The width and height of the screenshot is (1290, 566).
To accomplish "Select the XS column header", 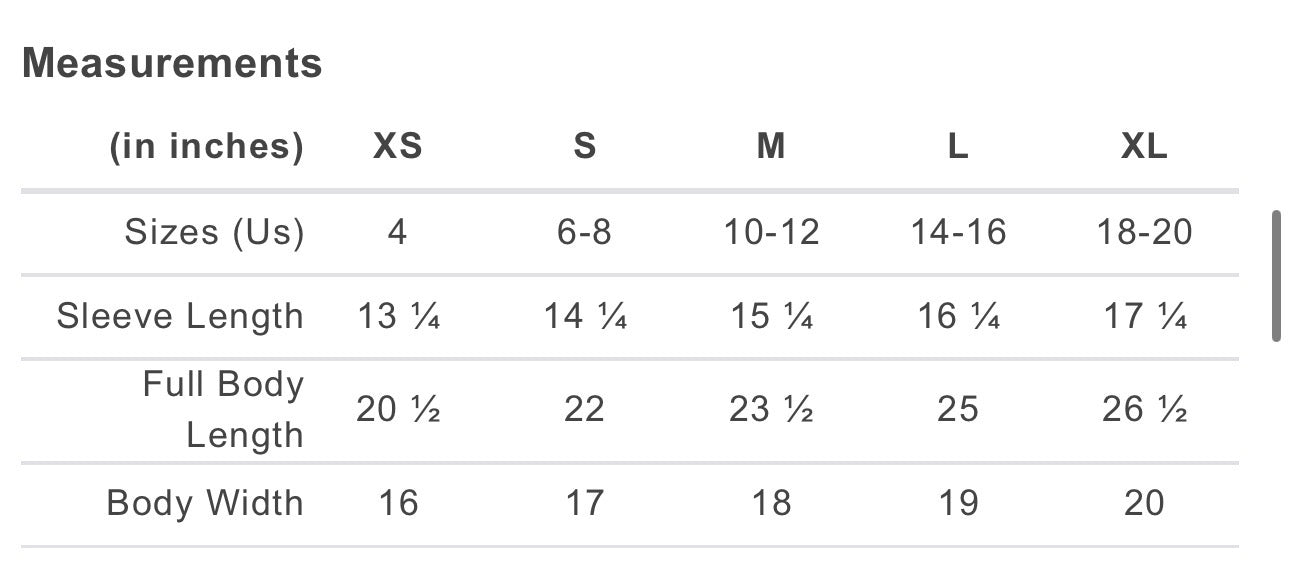I will pyautogui.click(x=398, y=147).
